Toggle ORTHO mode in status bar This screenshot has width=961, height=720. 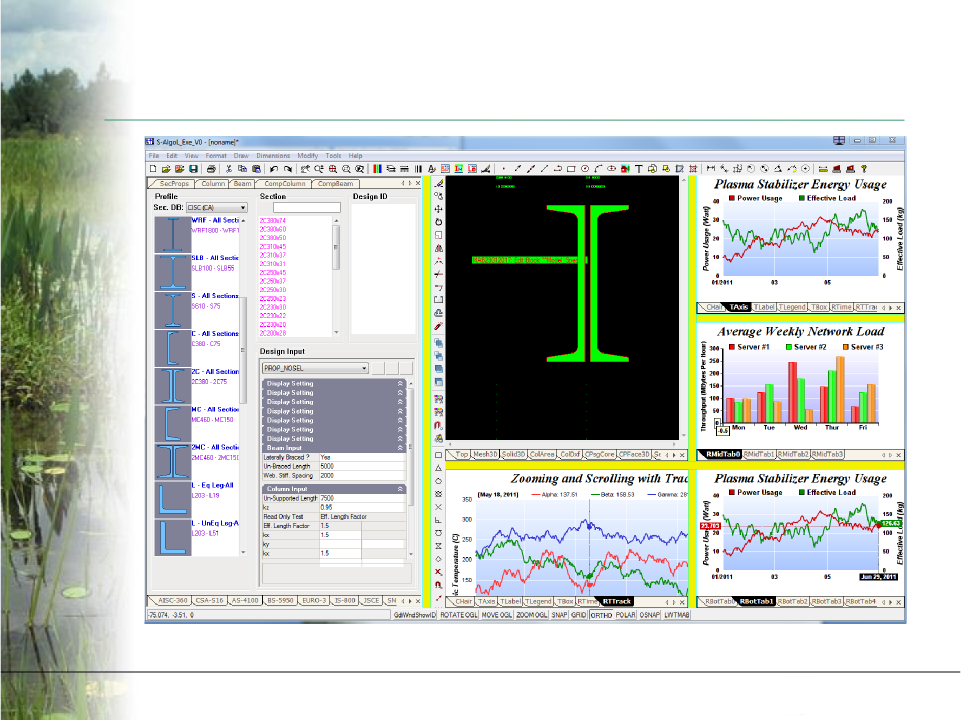click(x=601, y=615)
